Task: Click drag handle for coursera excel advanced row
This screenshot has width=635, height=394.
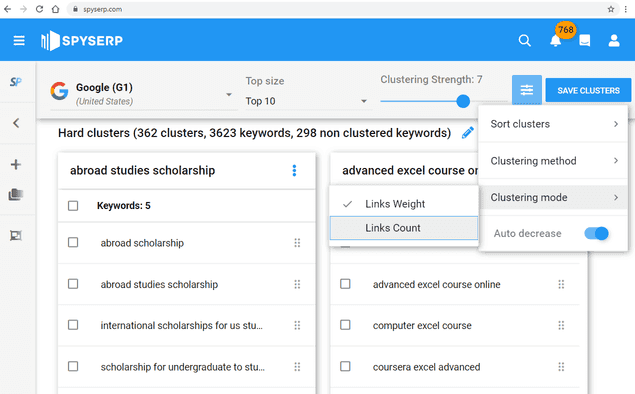Action: (x=561, y=367)
